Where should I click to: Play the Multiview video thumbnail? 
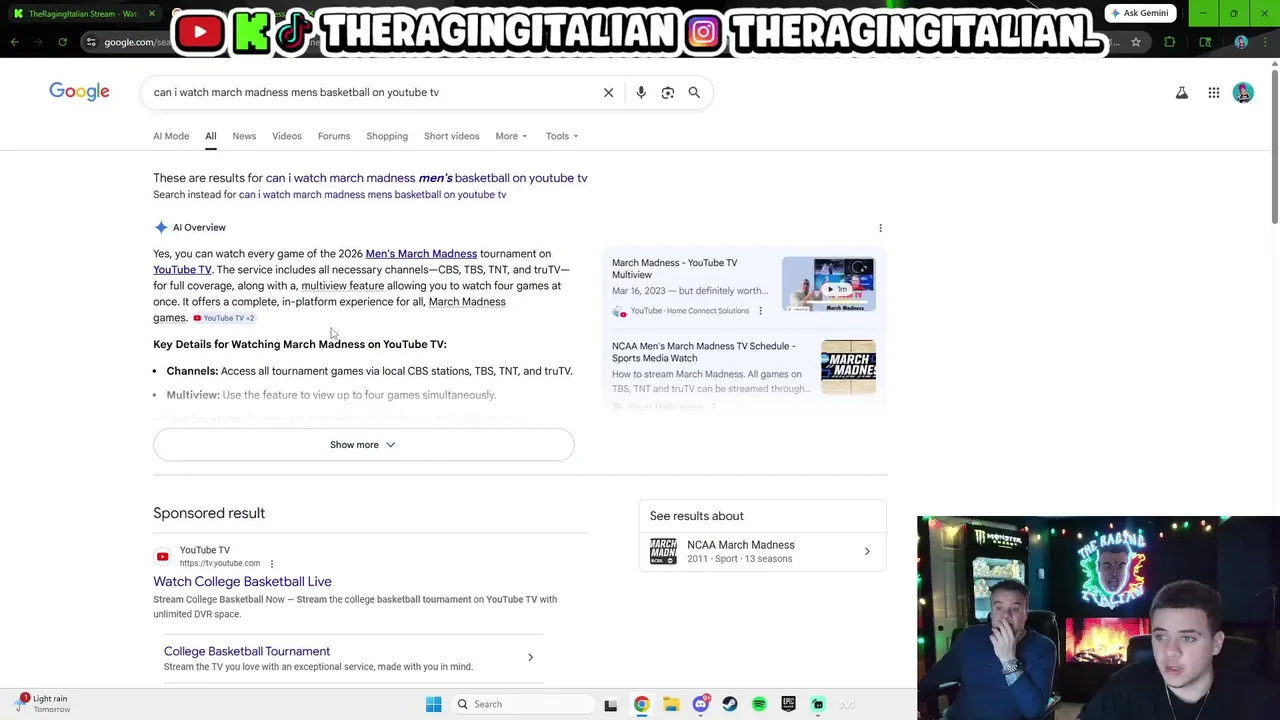[828, 284]
